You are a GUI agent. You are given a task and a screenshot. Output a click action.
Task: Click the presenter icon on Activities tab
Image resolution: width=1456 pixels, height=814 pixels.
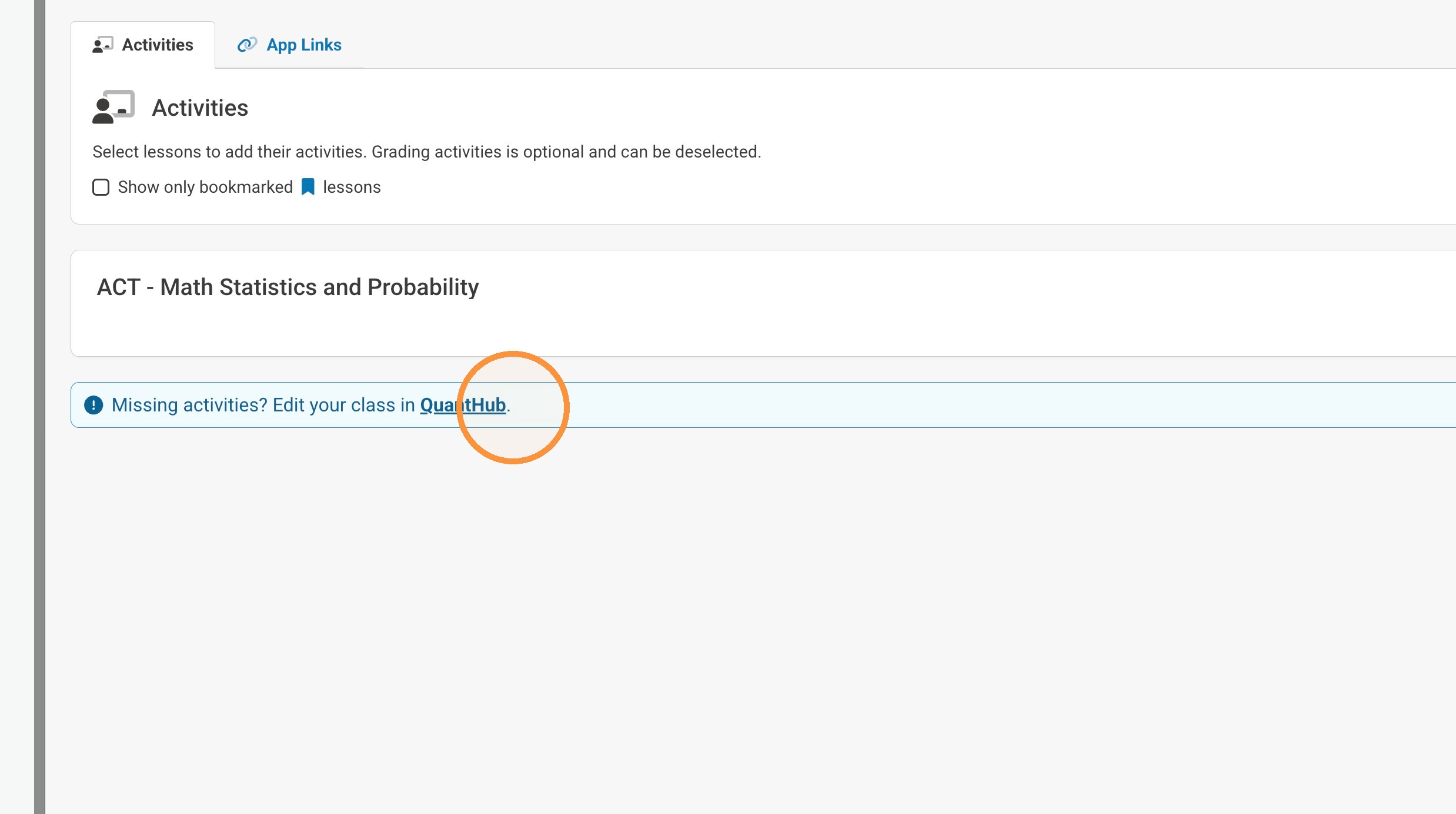tap(103, 45)
